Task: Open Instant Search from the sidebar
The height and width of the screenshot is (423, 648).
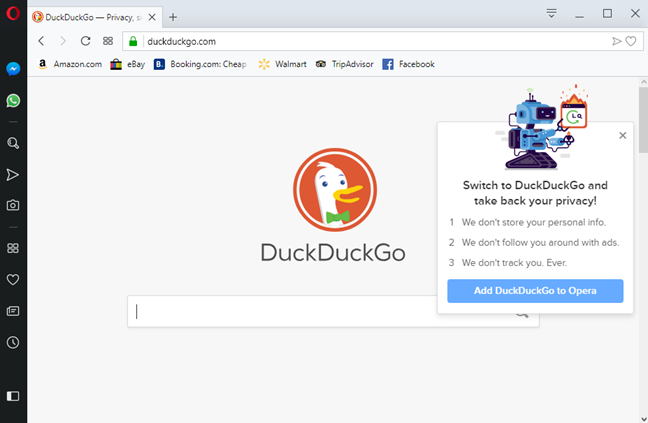Action: [13, 143]
